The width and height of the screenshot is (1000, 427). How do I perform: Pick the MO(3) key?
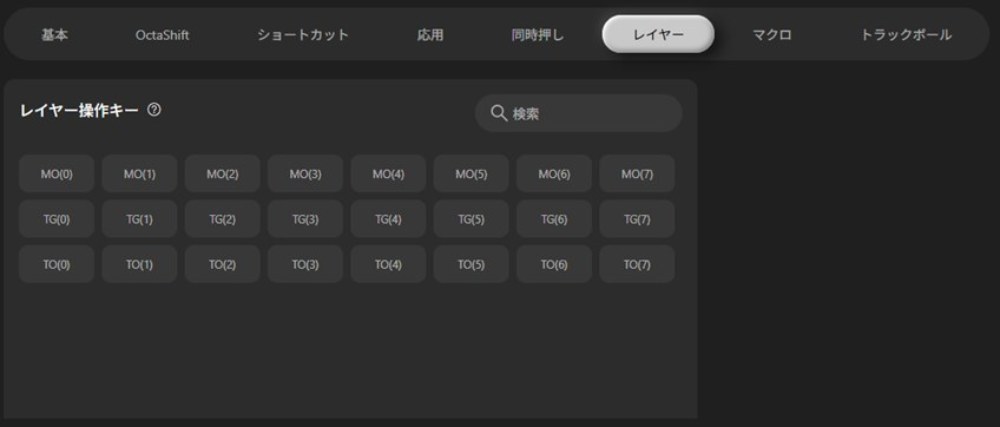point(305,173)
